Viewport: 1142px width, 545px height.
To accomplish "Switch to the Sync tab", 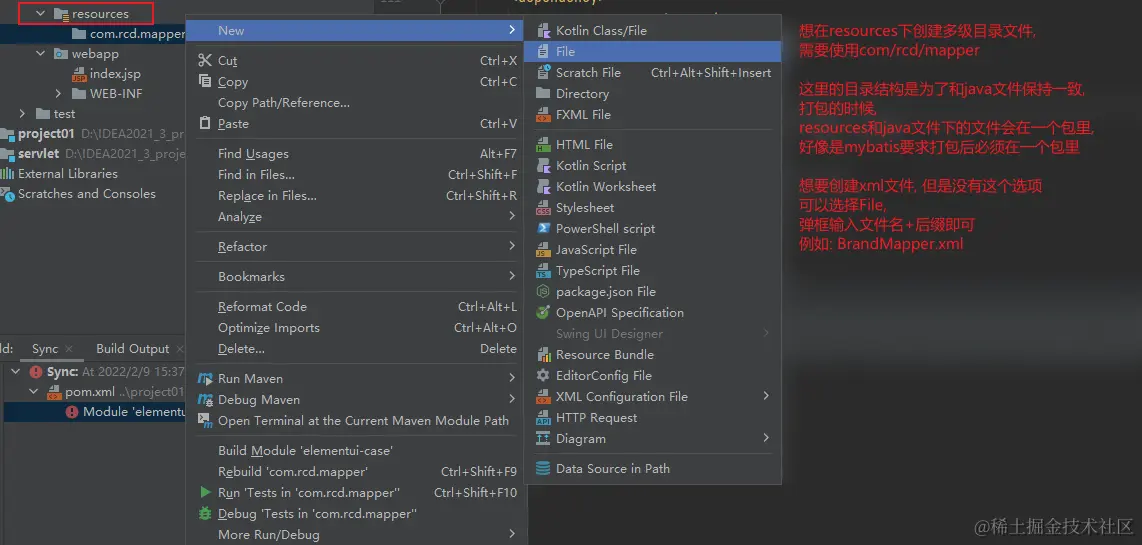I will (x=44, y=349).
